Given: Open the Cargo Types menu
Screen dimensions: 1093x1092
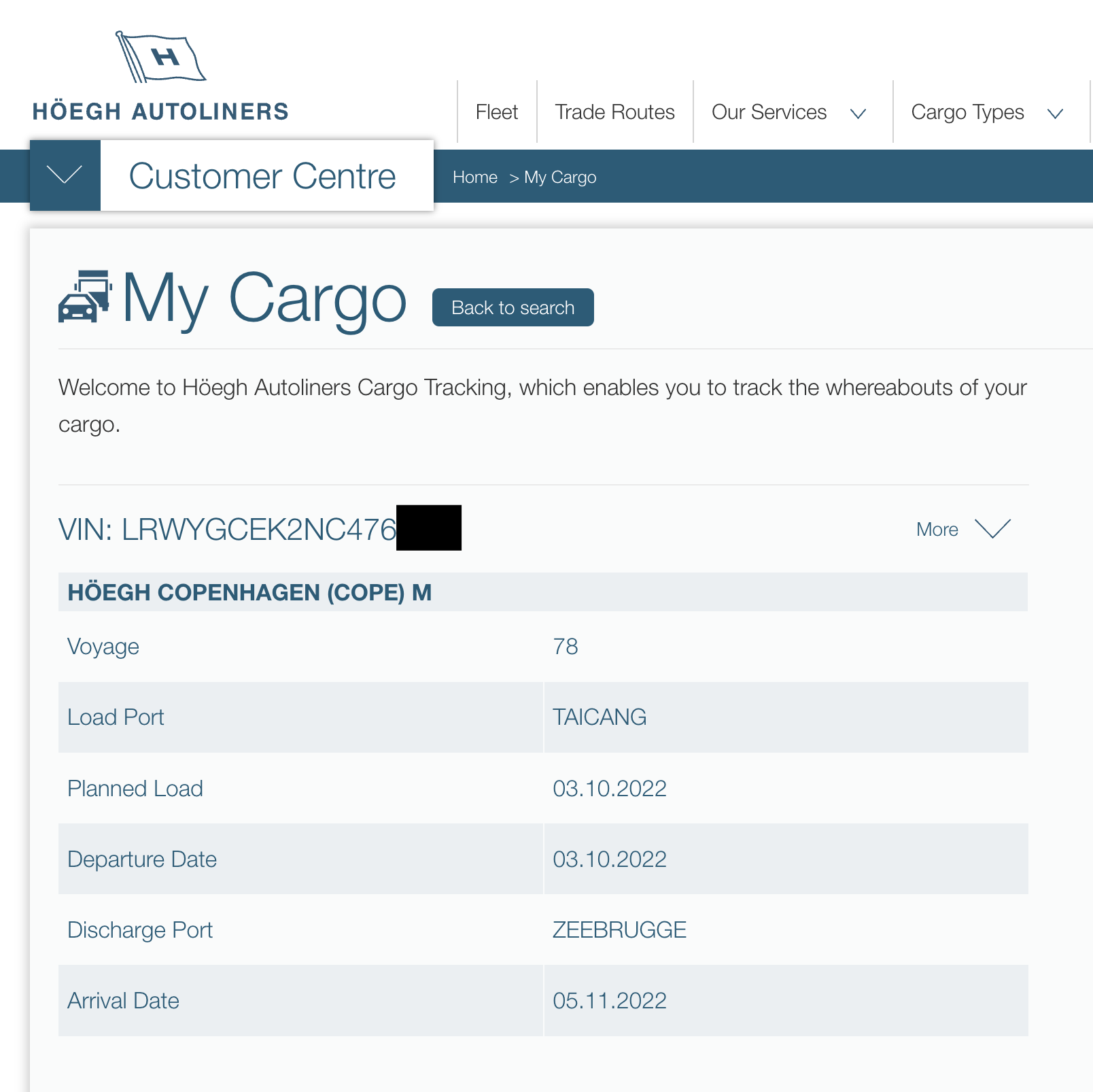Looking at the screenshot, I should pyautogui.click(x=967, y=112).
